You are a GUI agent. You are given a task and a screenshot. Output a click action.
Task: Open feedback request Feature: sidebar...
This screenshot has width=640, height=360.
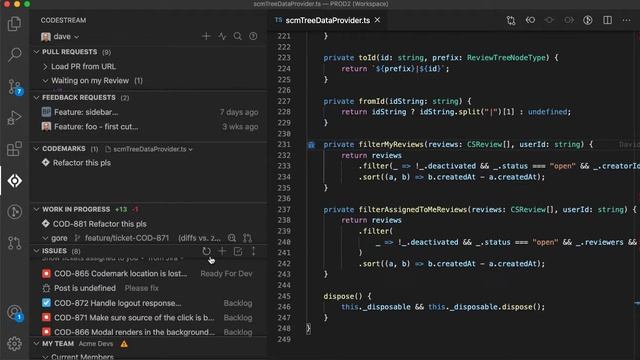(149, 112)
